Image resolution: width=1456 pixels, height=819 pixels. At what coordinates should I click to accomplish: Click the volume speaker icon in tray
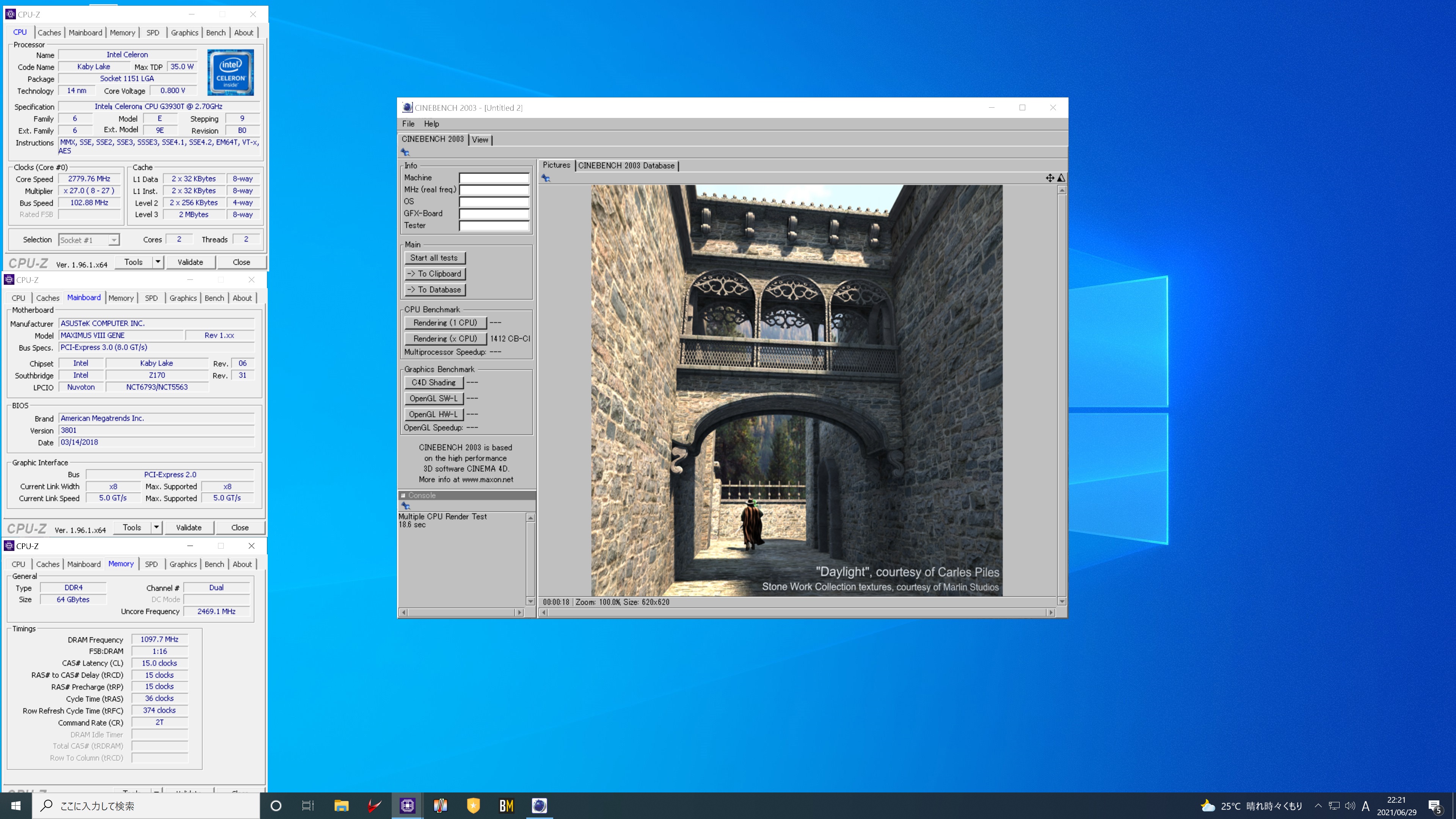tap(1350, 806)
